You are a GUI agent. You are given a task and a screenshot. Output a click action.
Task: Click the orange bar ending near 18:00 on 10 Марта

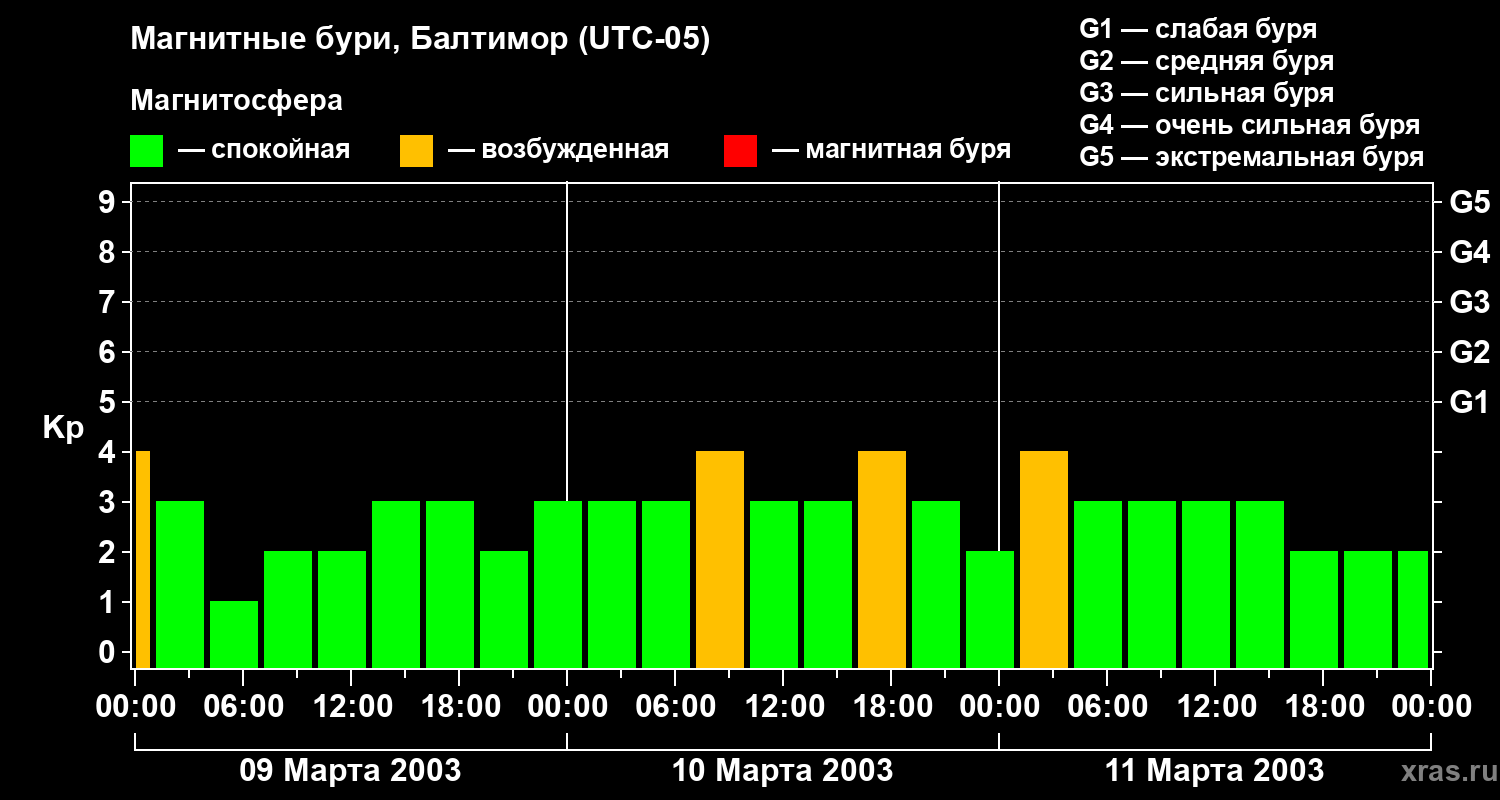click(882, 559)
